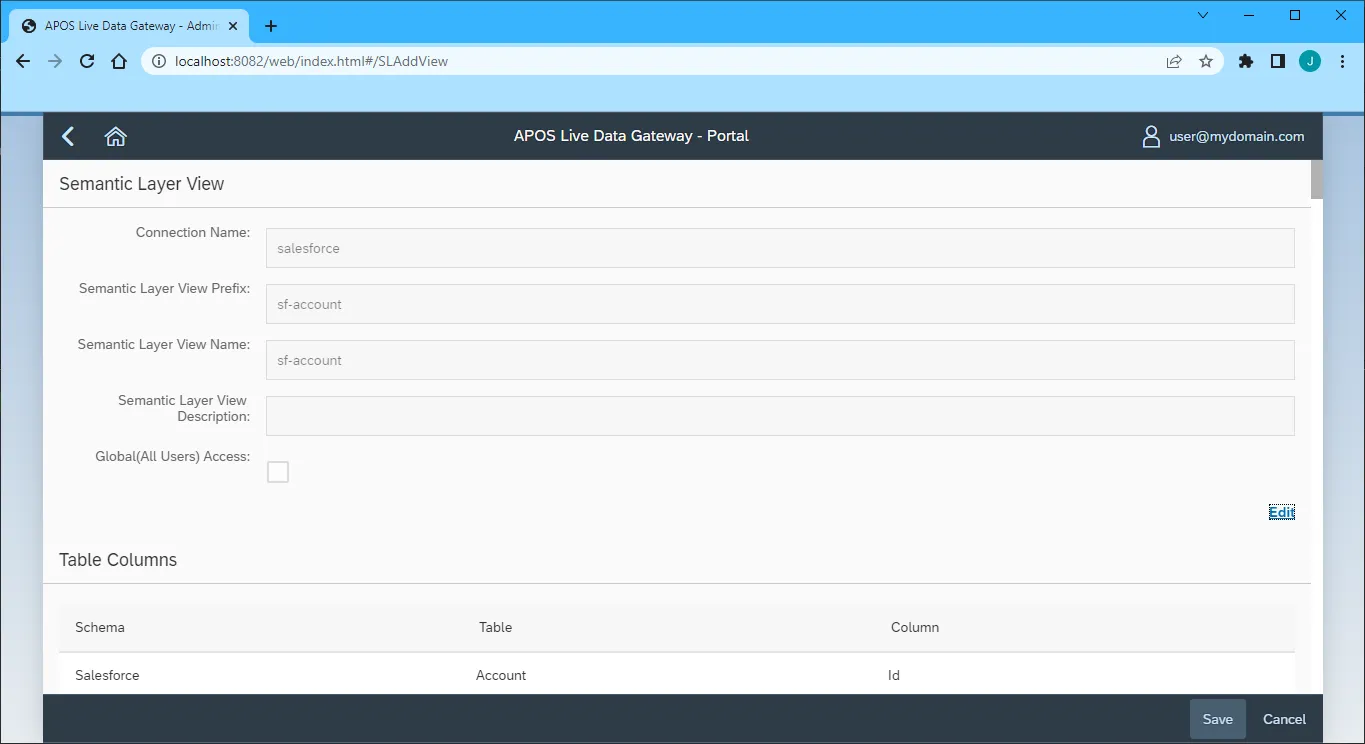Expand the tab search chevron

[x=1203, y=15]
